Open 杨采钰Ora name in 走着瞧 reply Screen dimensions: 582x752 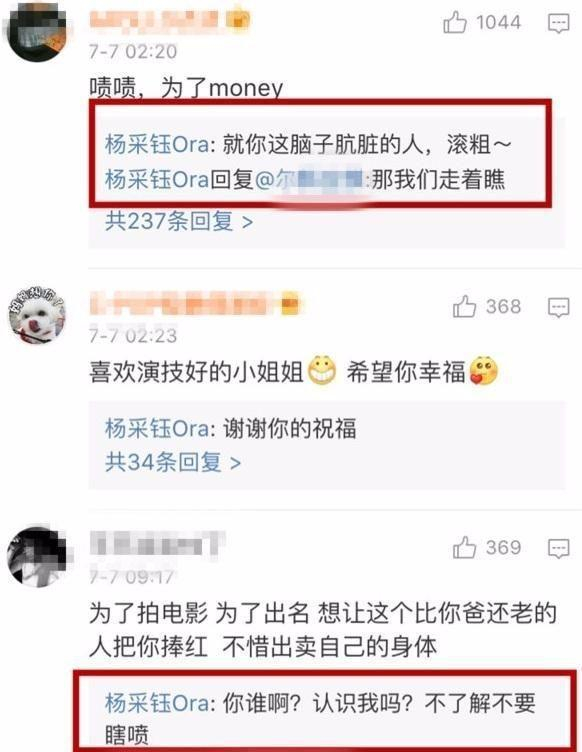click(157, 179)
